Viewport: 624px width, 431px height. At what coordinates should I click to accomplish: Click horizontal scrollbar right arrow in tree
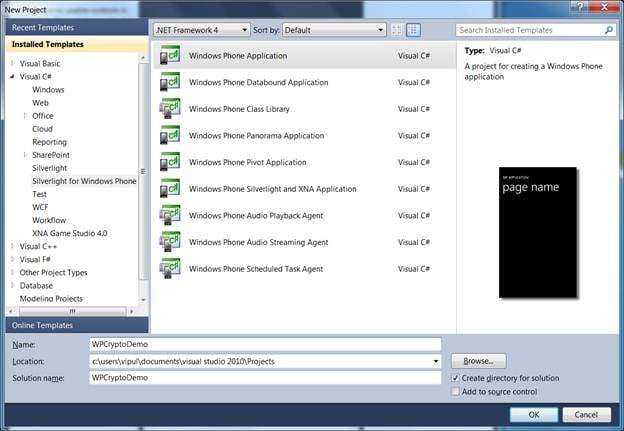(132, 311)
